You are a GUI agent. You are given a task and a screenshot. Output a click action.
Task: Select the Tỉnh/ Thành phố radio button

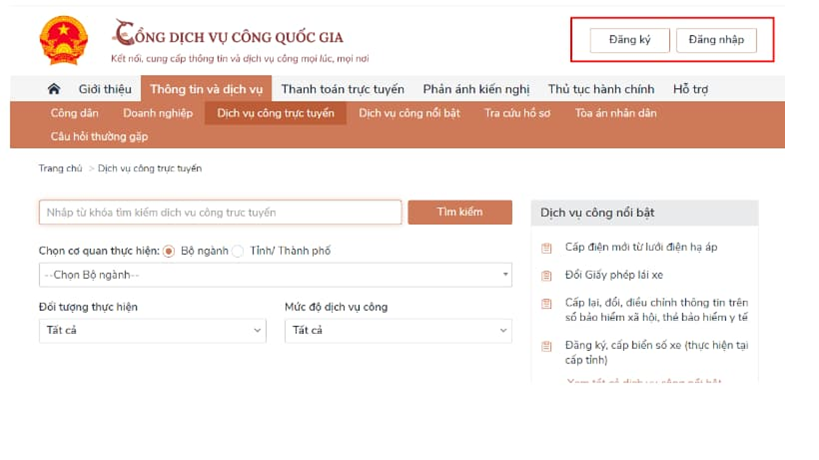pos(238,251)
